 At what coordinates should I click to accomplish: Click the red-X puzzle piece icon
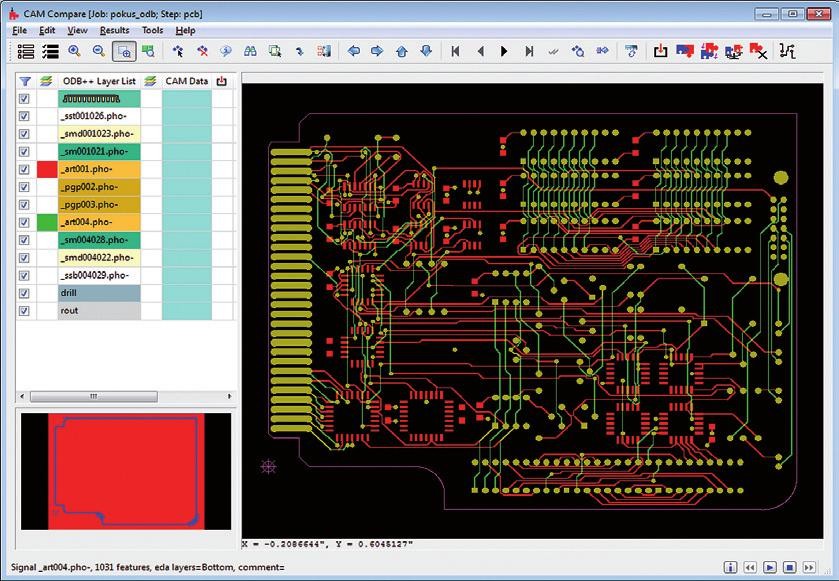tap(758, 51)
